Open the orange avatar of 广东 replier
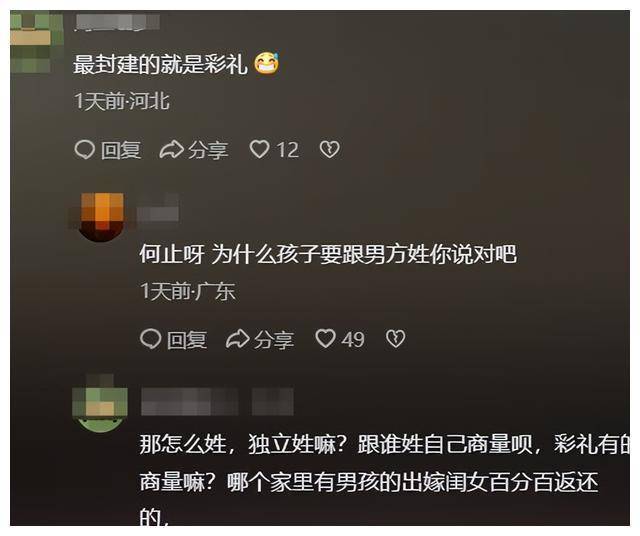This screenshot has height=536, width=640. [101, 216]
